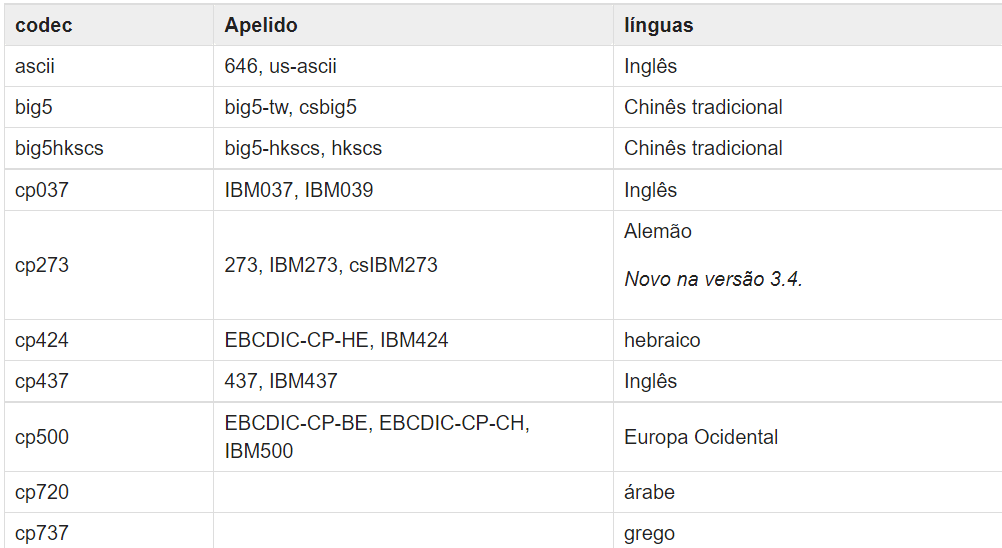Click the cp500 codec cell

[109, 437]
